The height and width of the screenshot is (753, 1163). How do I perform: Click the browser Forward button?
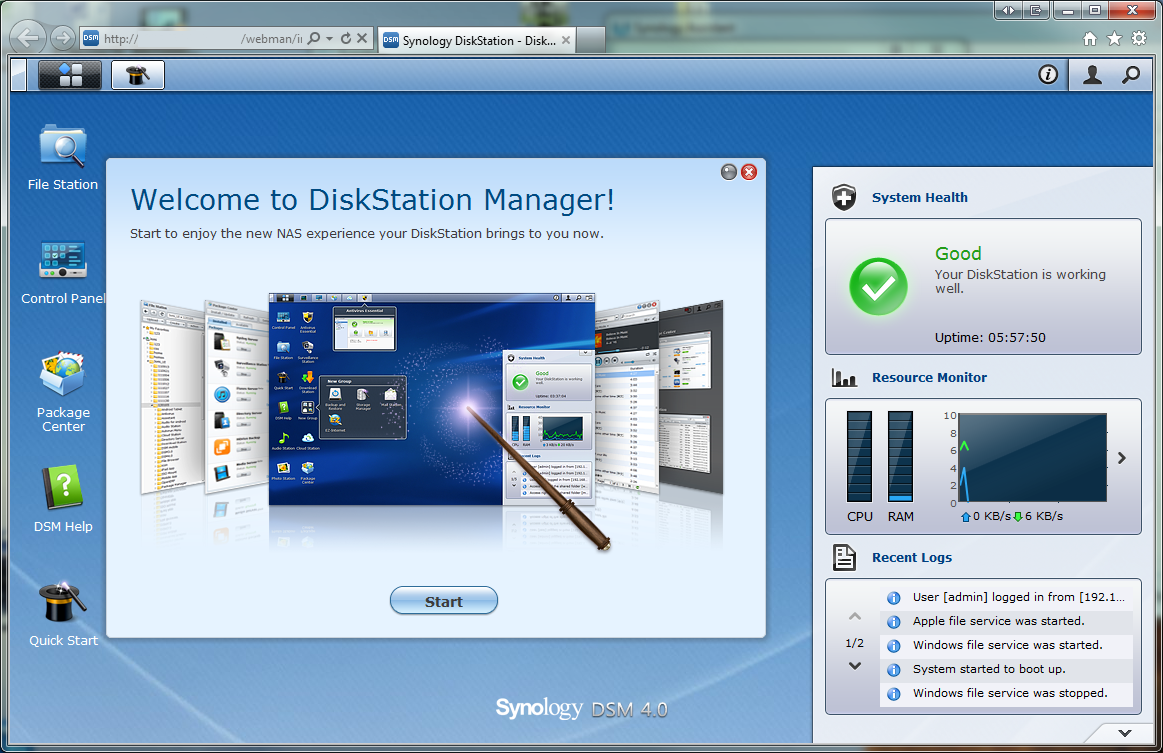pyautogui.click(x=63, y=38)
